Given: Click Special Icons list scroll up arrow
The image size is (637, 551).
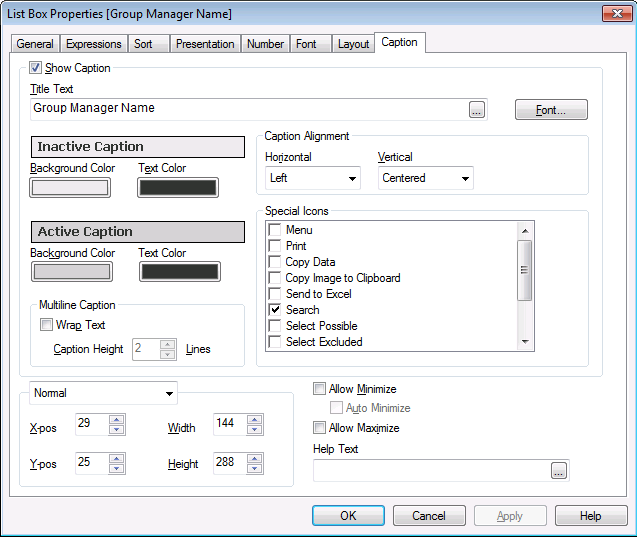Looking at the screenshot, I should pyautogui.click(x=525, y=230).
